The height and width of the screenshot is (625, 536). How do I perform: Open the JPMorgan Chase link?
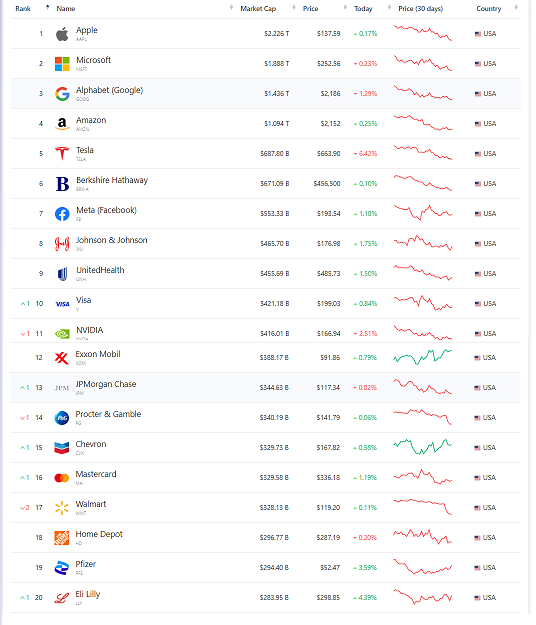pos(106,384)
